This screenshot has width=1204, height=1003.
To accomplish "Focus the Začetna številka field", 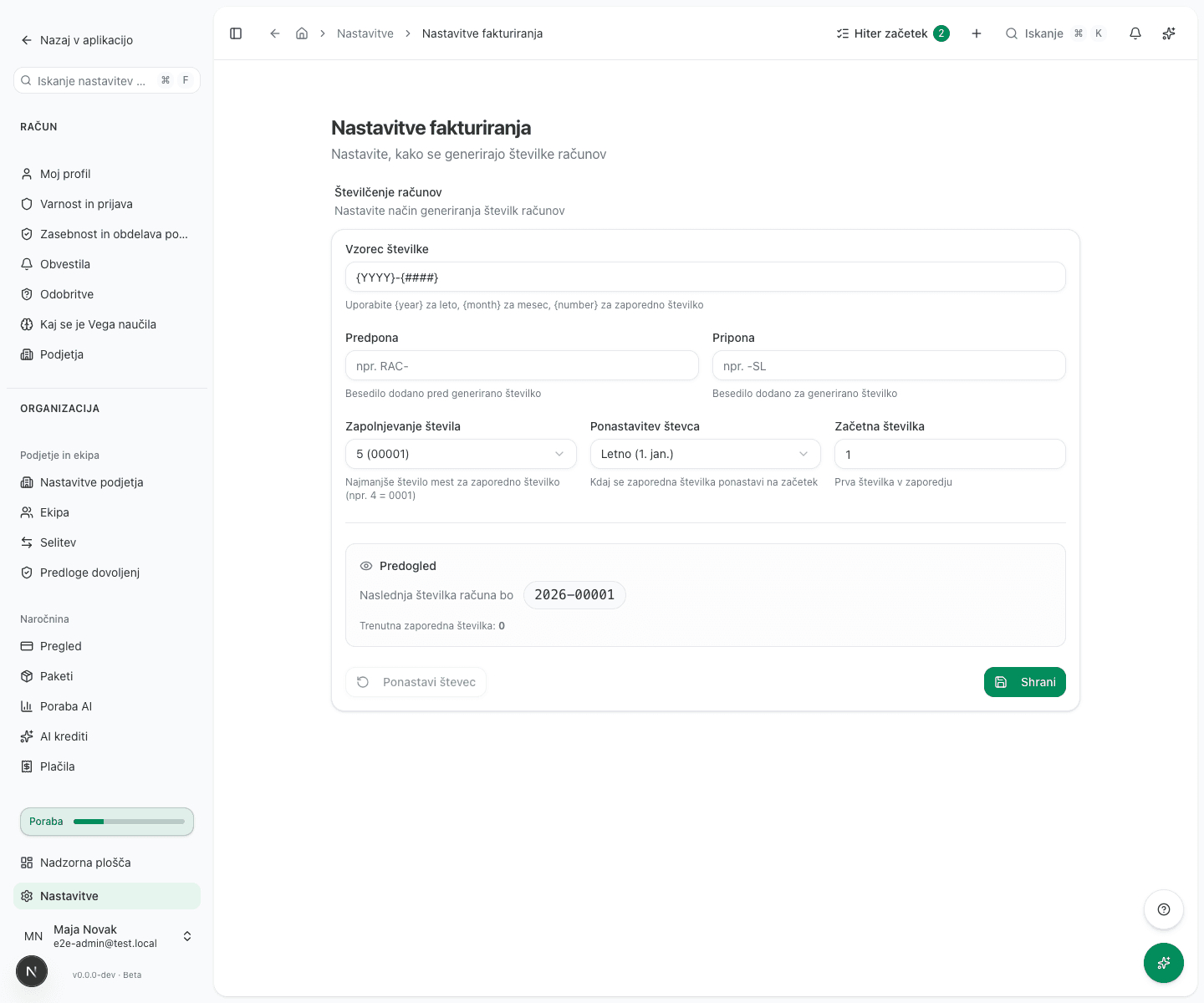I will click(950, 454).
